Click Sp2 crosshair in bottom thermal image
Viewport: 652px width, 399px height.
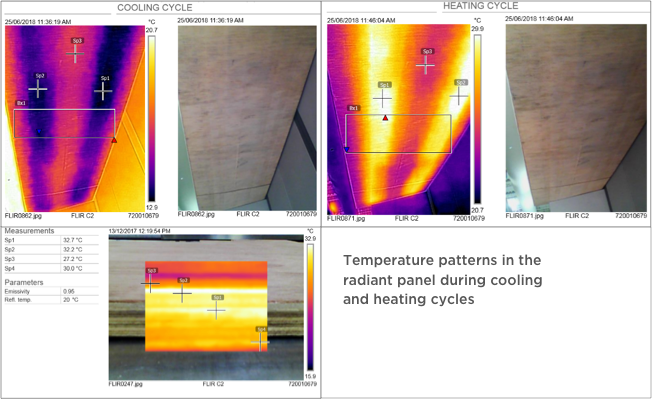pos(182,293)
